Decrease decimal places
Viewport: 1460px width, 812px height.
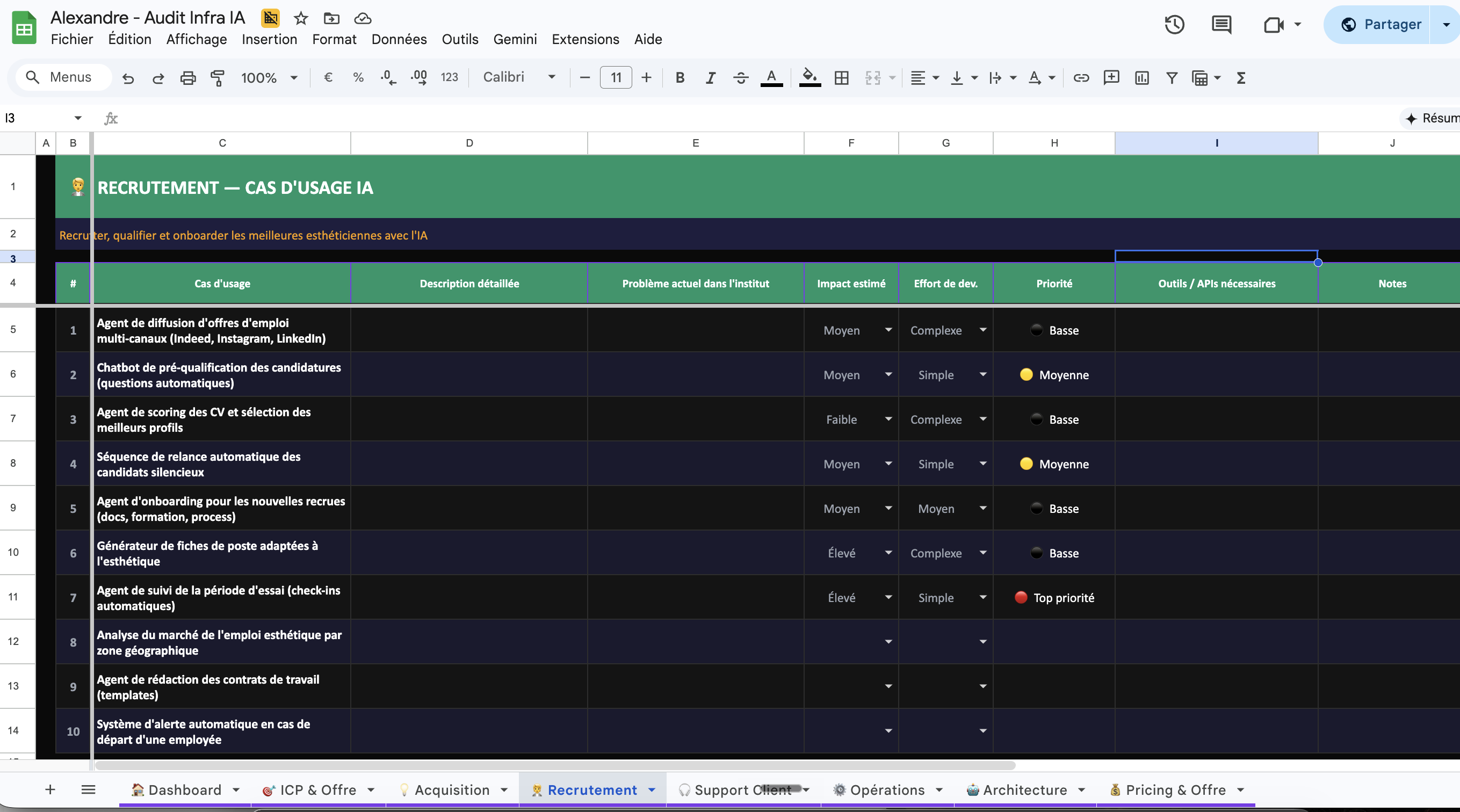point(388,77)
